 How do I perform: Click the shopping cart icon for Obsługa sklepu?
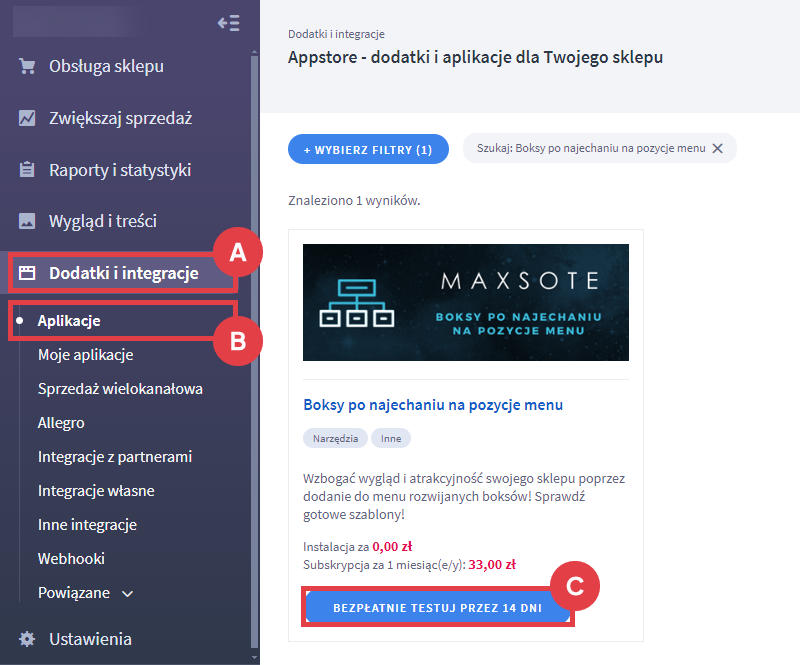(x=27, y=66)
